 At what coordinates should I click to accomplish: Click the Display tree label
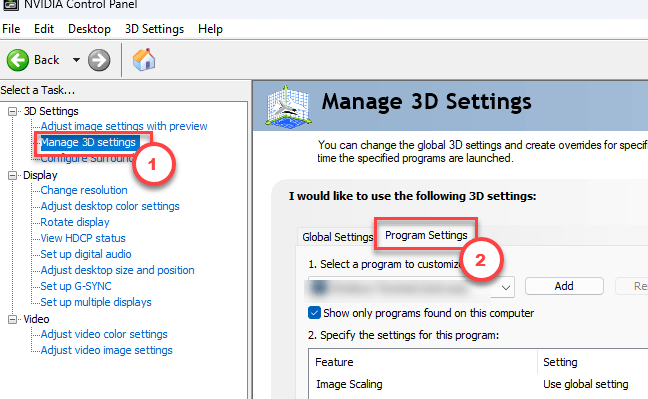pyautogui.click(x=40, y=175)
